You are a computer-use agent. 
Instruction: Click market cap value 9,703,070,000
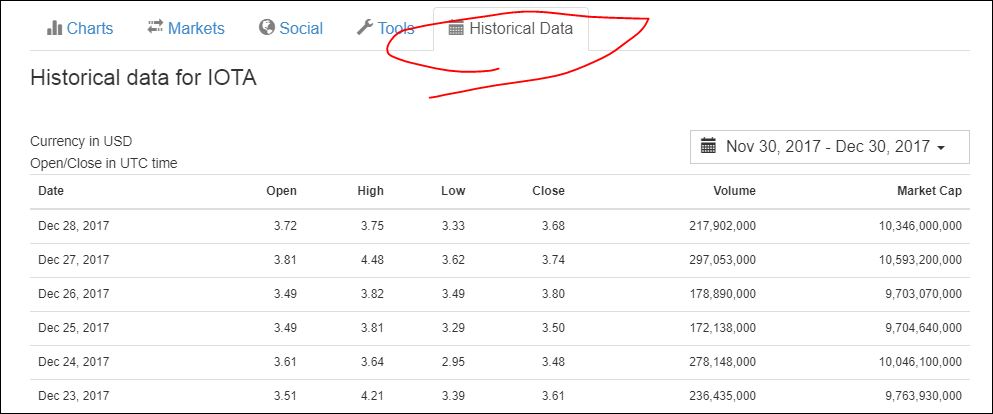coord(925,294)
